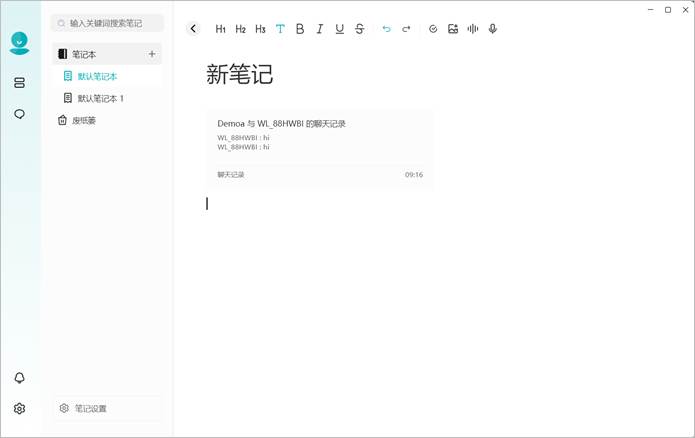Toggle bold formatting
The width and height of the screenshot is (695, 438).
[300, 29]
